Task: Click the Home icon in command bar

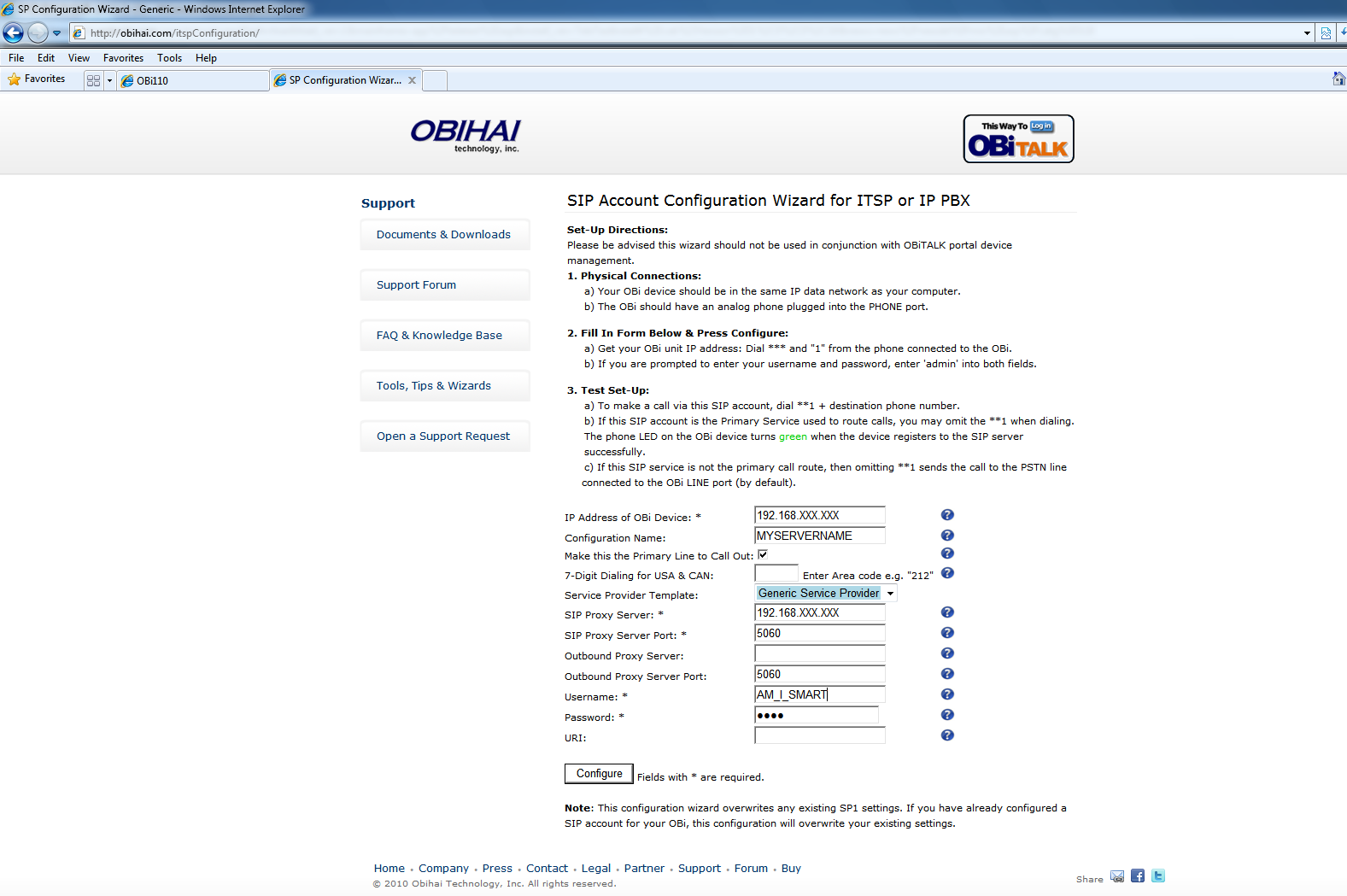Action: point(1338,79)
